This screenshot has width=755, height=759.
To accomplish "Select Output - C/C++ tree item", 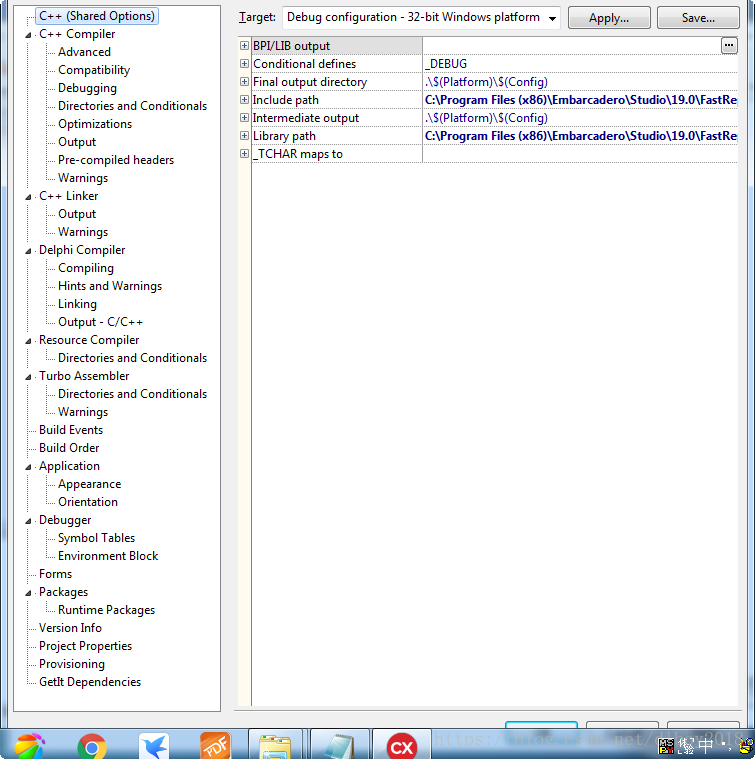I will tap(100, 322).
